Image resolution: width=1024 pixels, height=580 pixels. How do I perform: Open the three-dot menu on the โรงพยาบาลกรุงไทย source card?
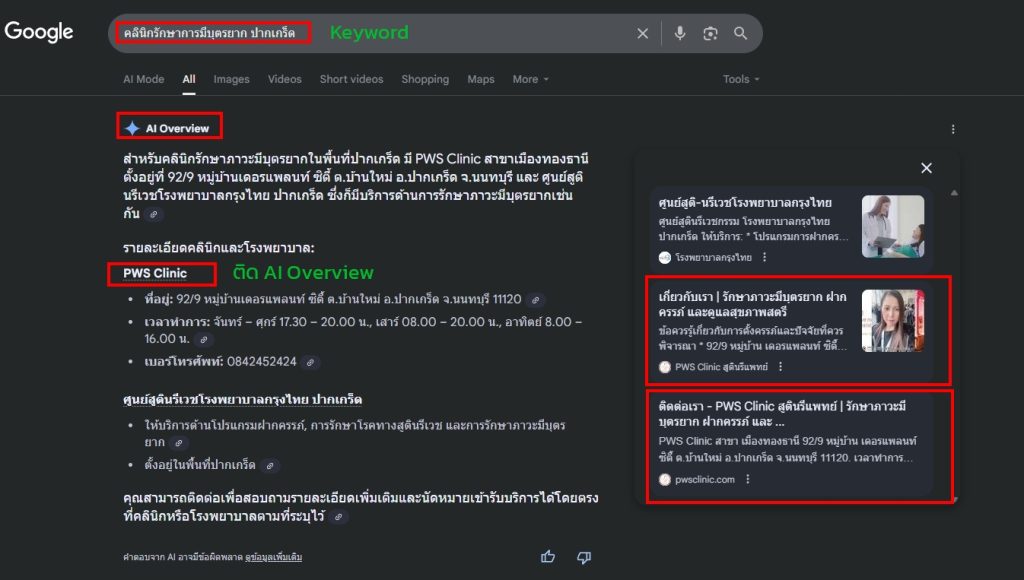coord(765,257)
